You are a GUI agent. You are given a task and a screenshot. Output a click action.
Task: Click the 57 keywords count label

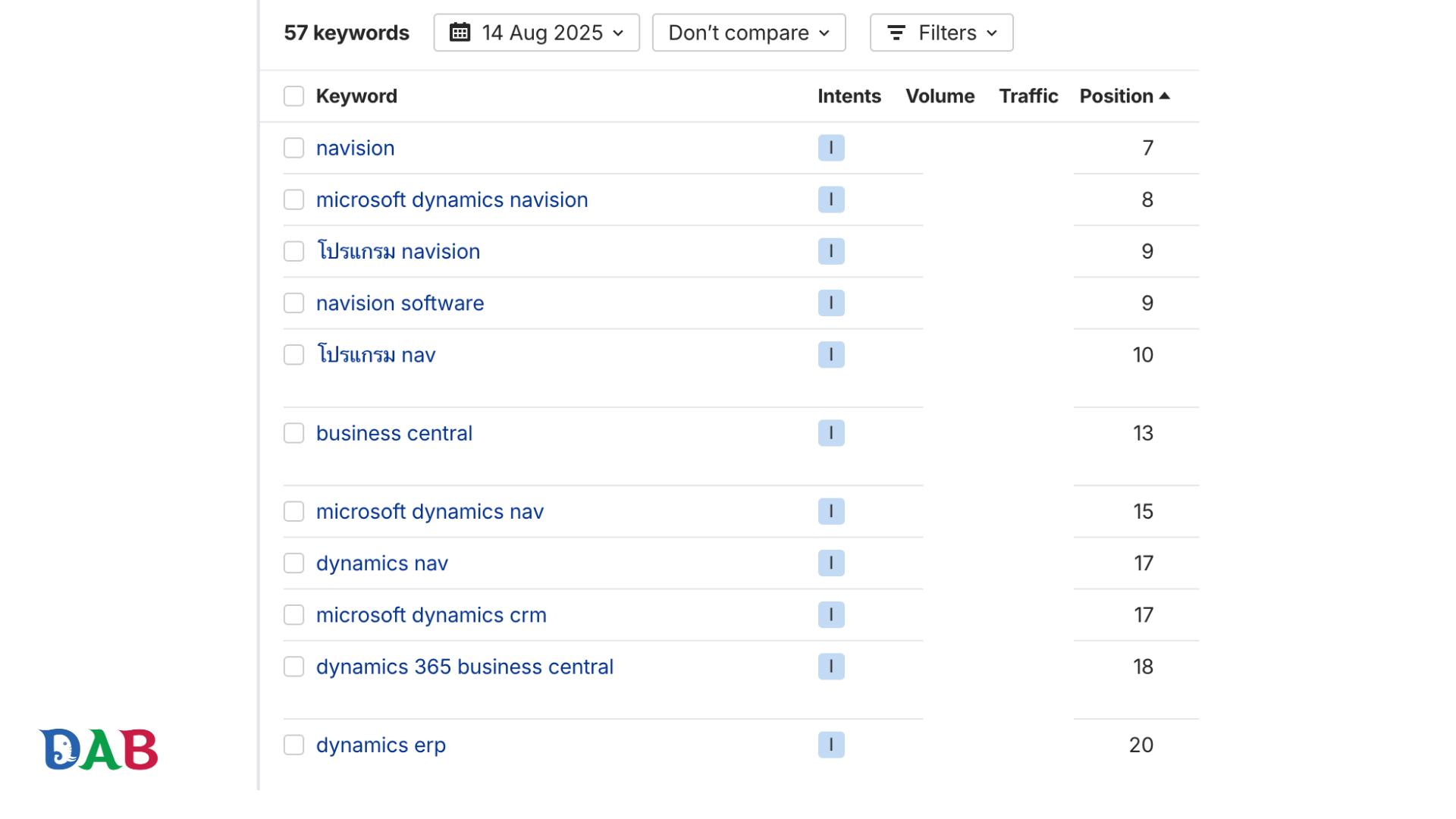click(x=347, y=33)
